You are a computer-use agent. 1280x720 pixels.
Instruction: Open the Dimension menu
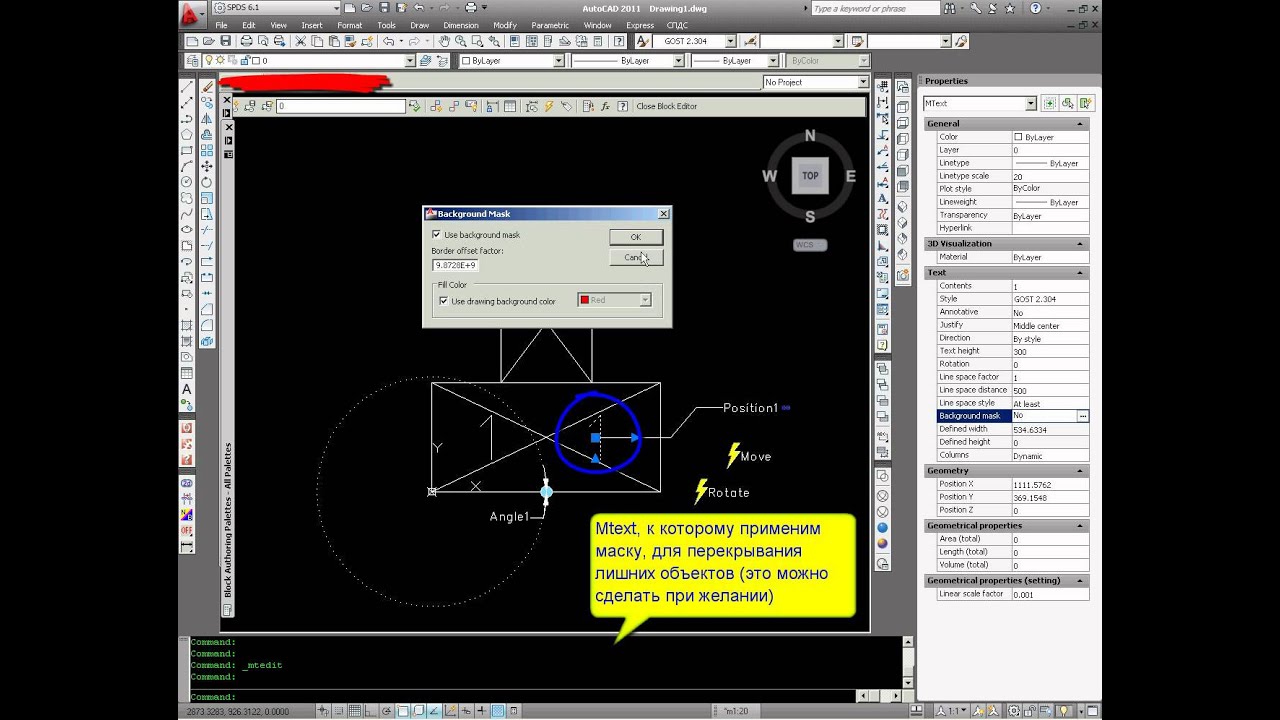click(461, 25)
